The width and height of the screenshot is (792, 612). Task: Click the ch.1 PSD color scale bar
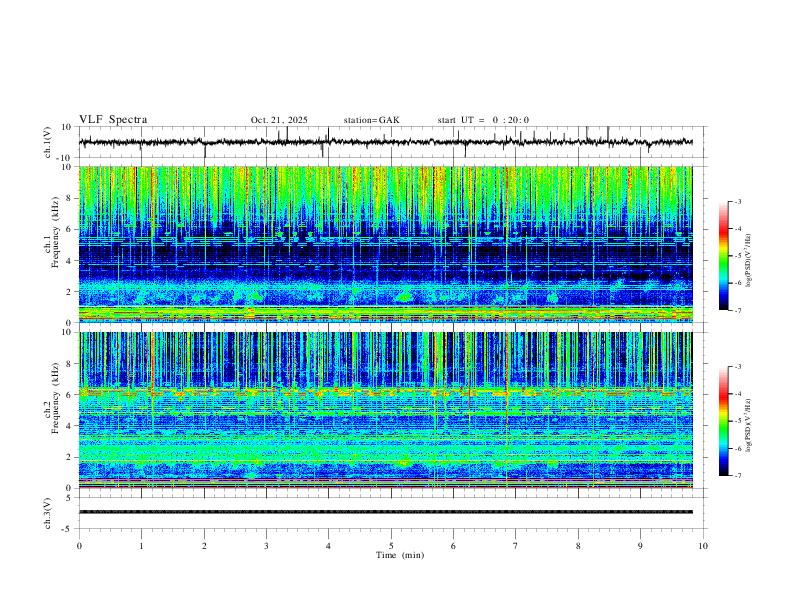pyautogui.click(x=724, y=256)
